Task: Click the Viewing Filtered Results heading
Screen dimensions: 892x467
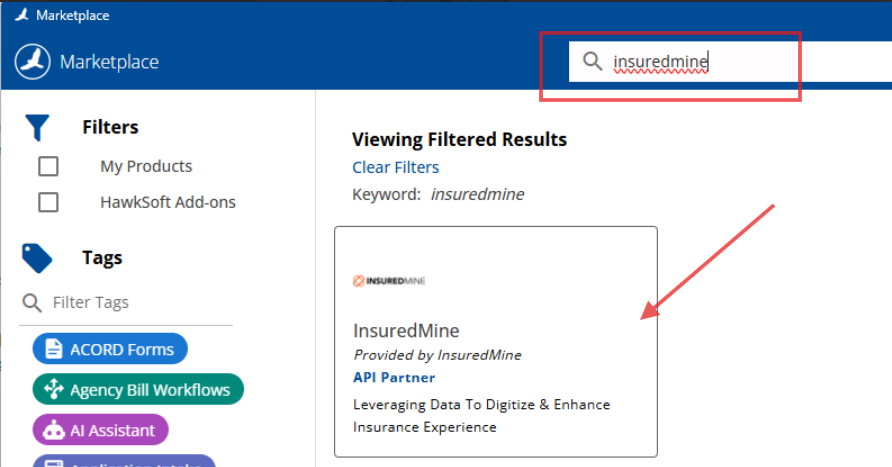Action: pos(459,139)
